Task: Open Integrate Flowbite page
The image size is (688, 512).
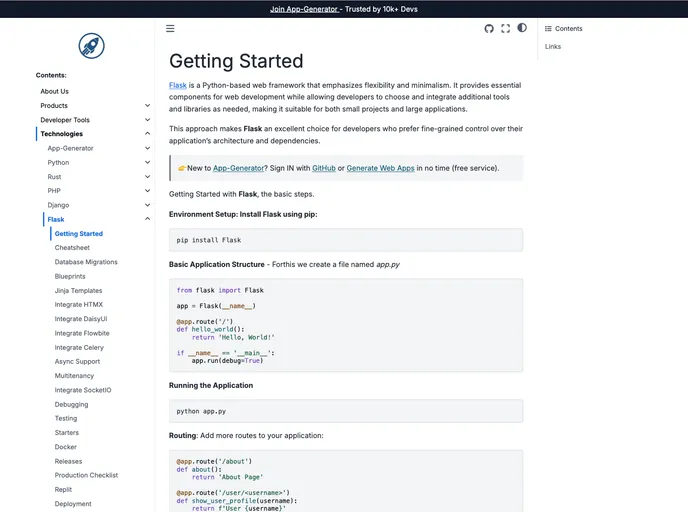Action: [82, 333]
